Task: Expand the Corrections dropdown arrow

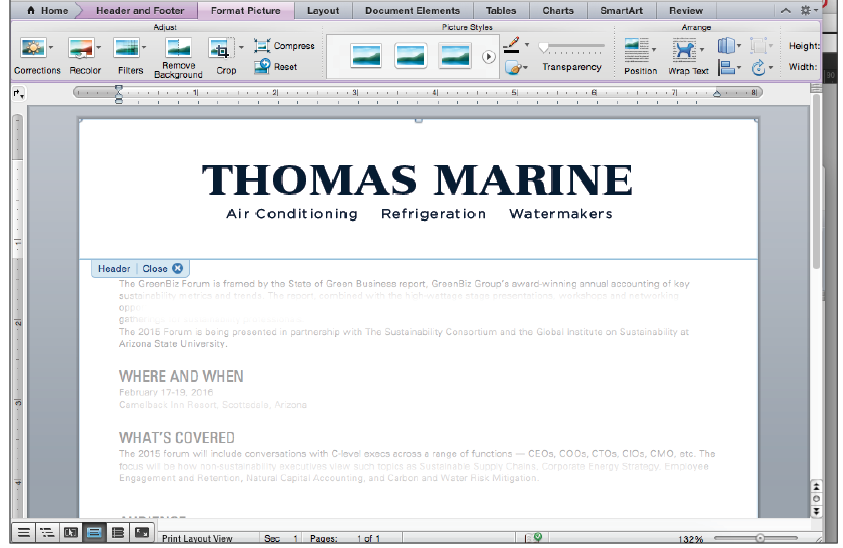Action: [x=51, y=48]
